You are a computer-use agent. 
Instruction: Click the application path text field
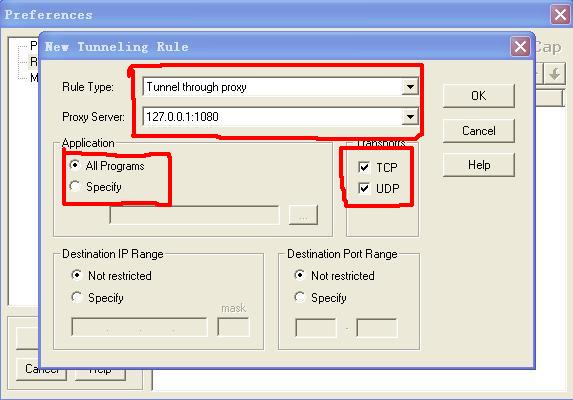pos(194,215)
